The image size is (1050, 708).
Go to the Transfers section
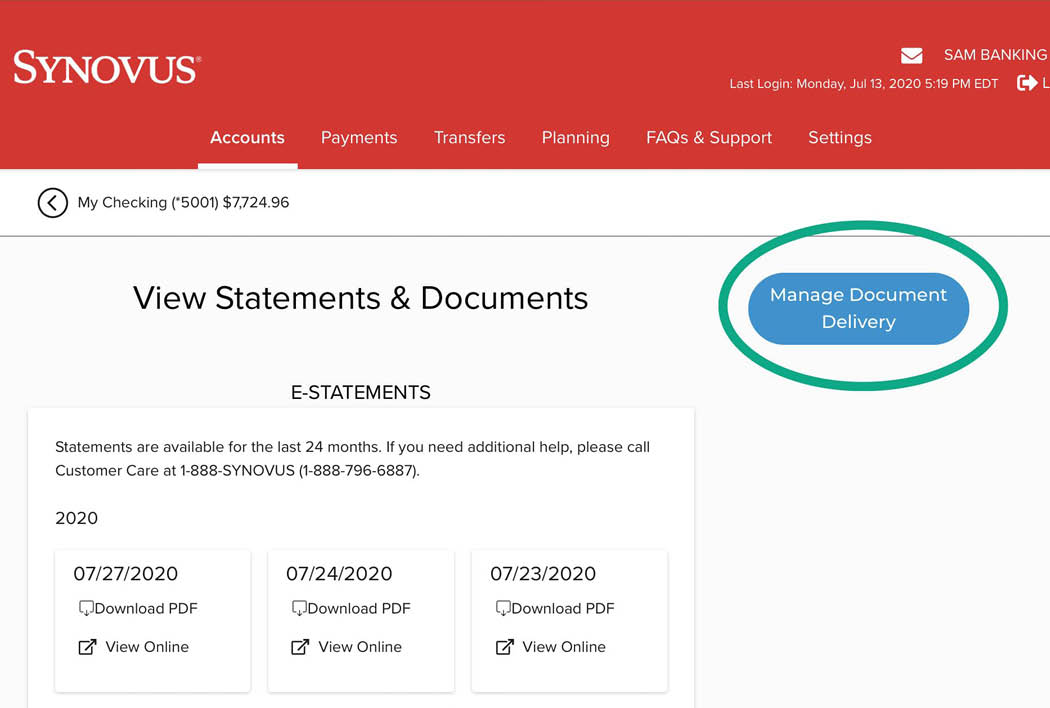469,138
